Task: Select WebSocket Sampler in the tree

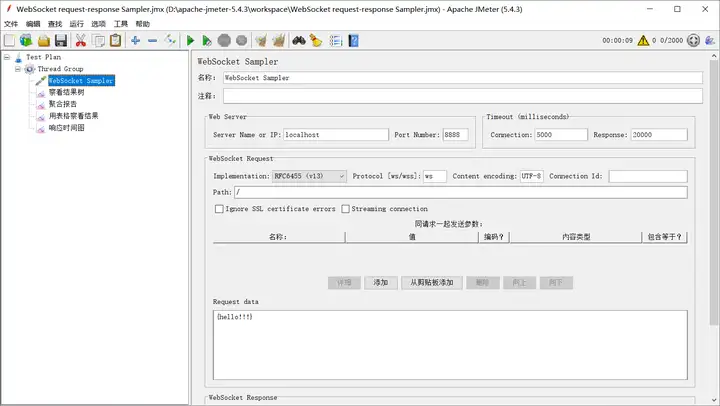Action: click(x=81, y=81)
